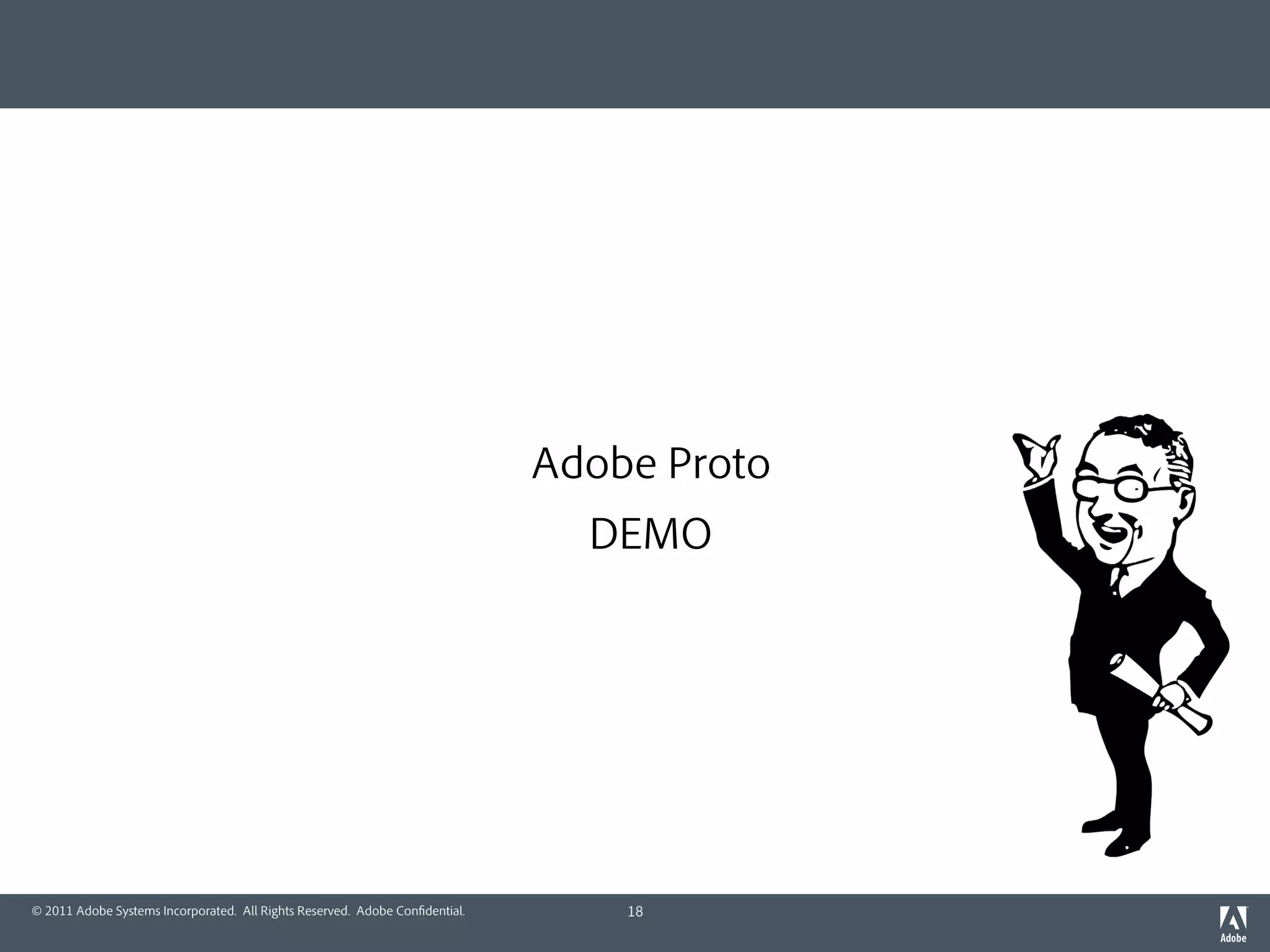
Task: Select the "Adobe Proto" title text
Action: tap(651, 464)
